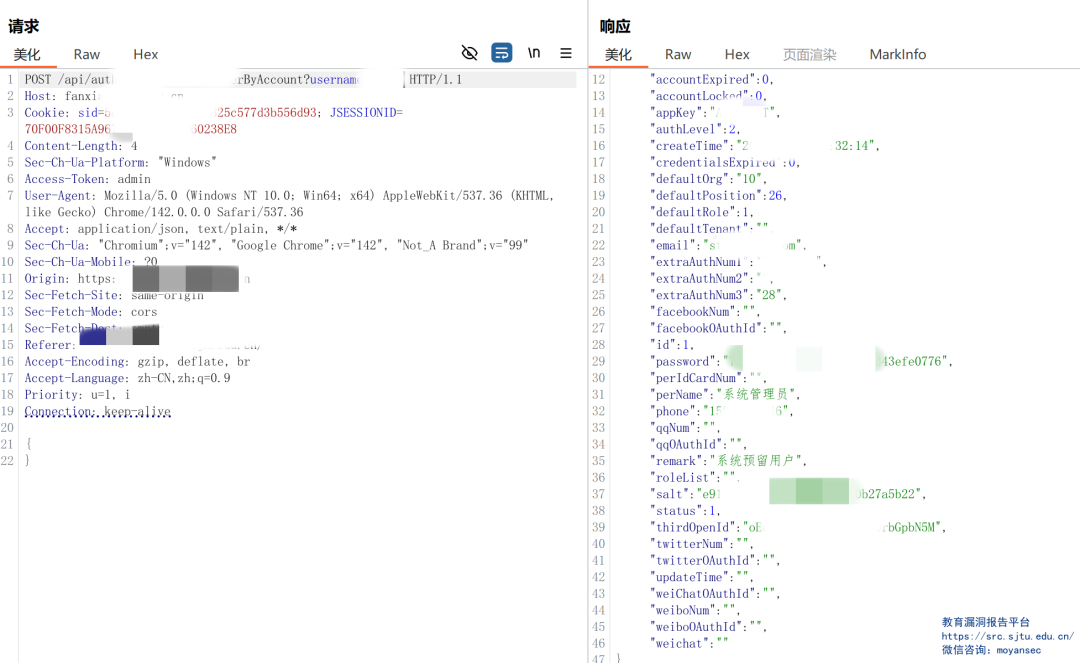Click the Accept-Encoding gzip header line
Image resolution: width=1080 pixels, height=663 pixels.
tap(137, 361)
